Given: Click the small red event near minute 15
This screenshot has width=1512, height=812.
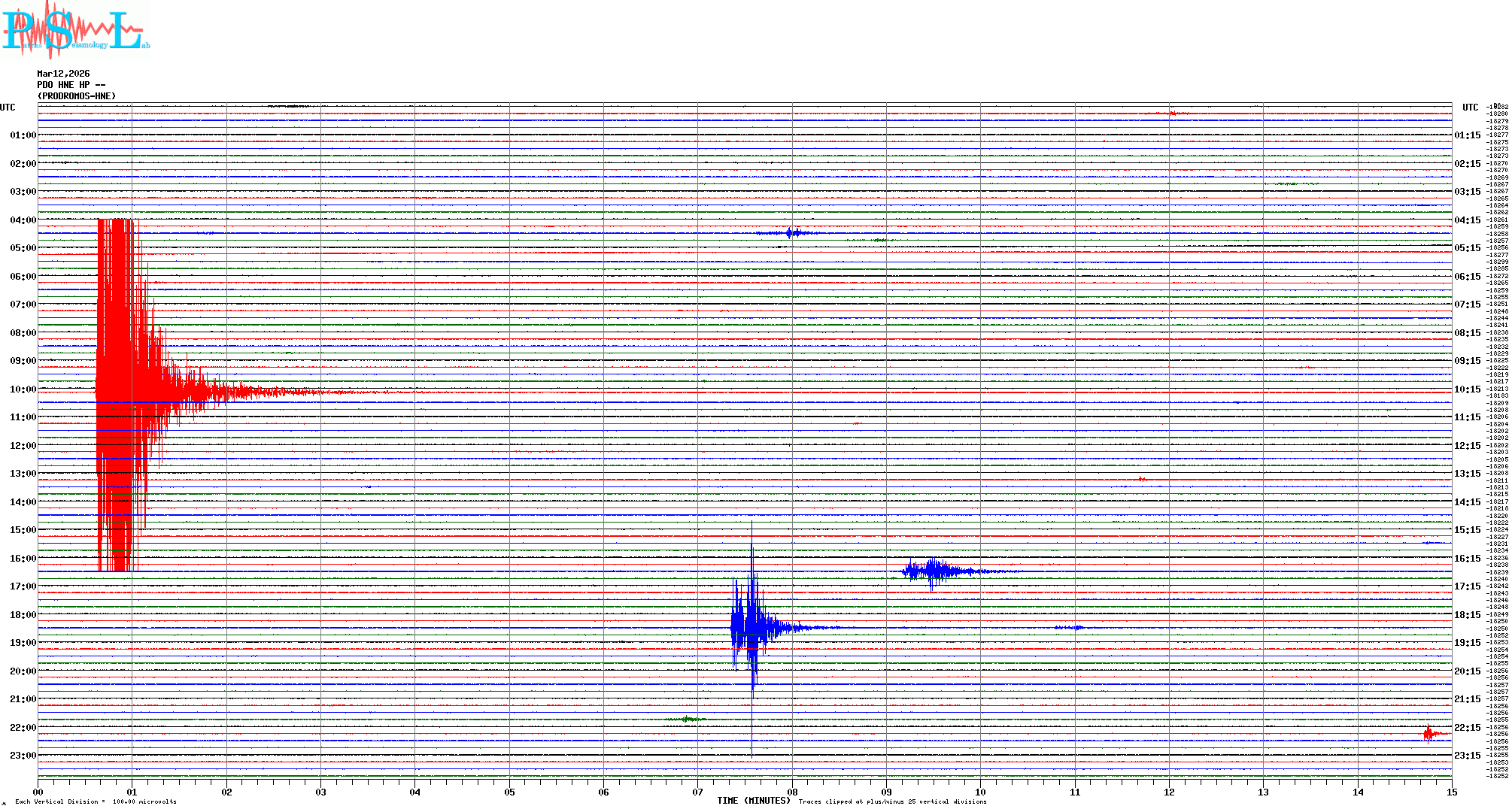Looking at the screenshot, I should 1429,733.
